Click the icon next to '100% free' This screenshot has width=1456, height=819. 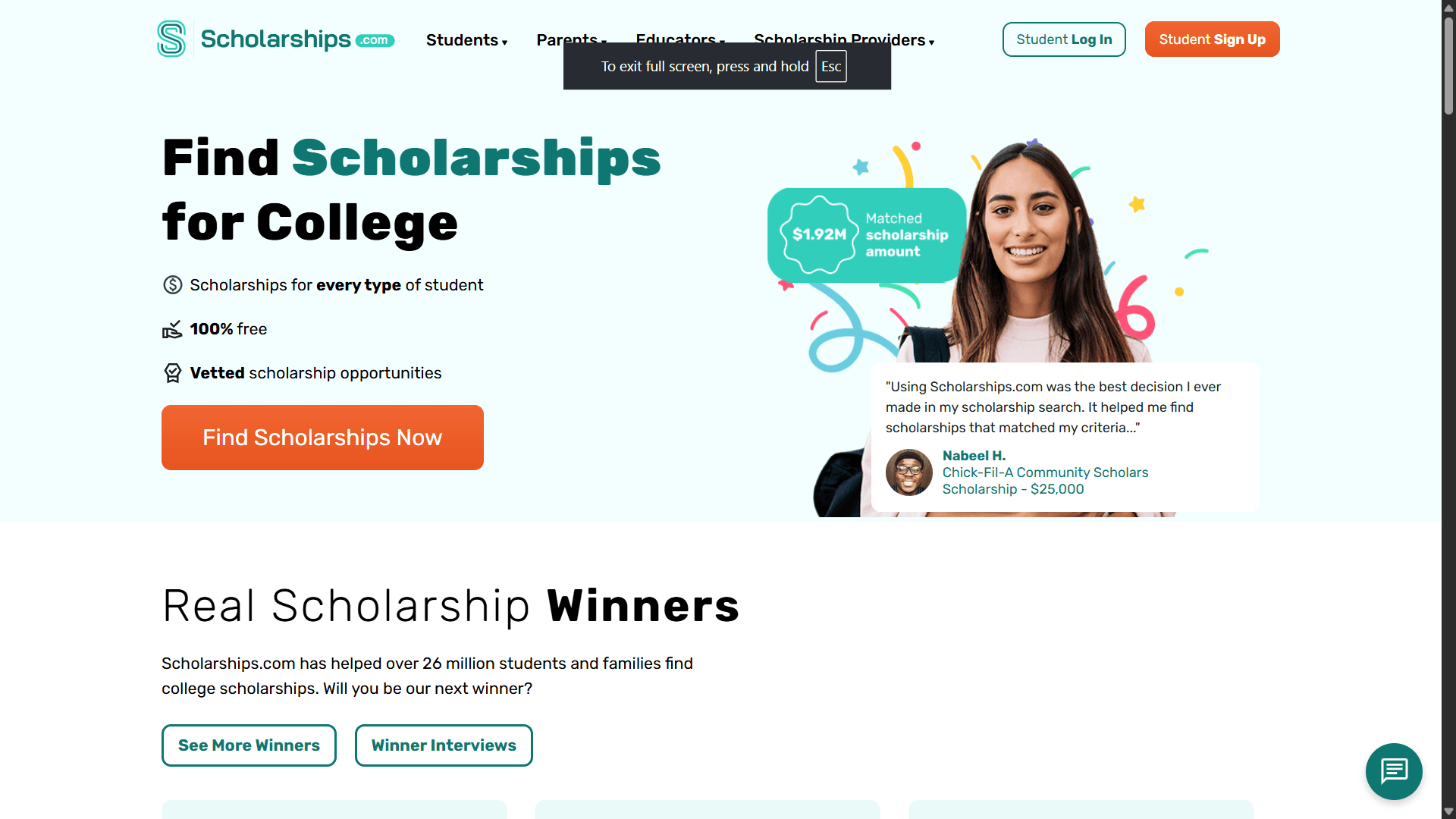(x=172, y=329)
